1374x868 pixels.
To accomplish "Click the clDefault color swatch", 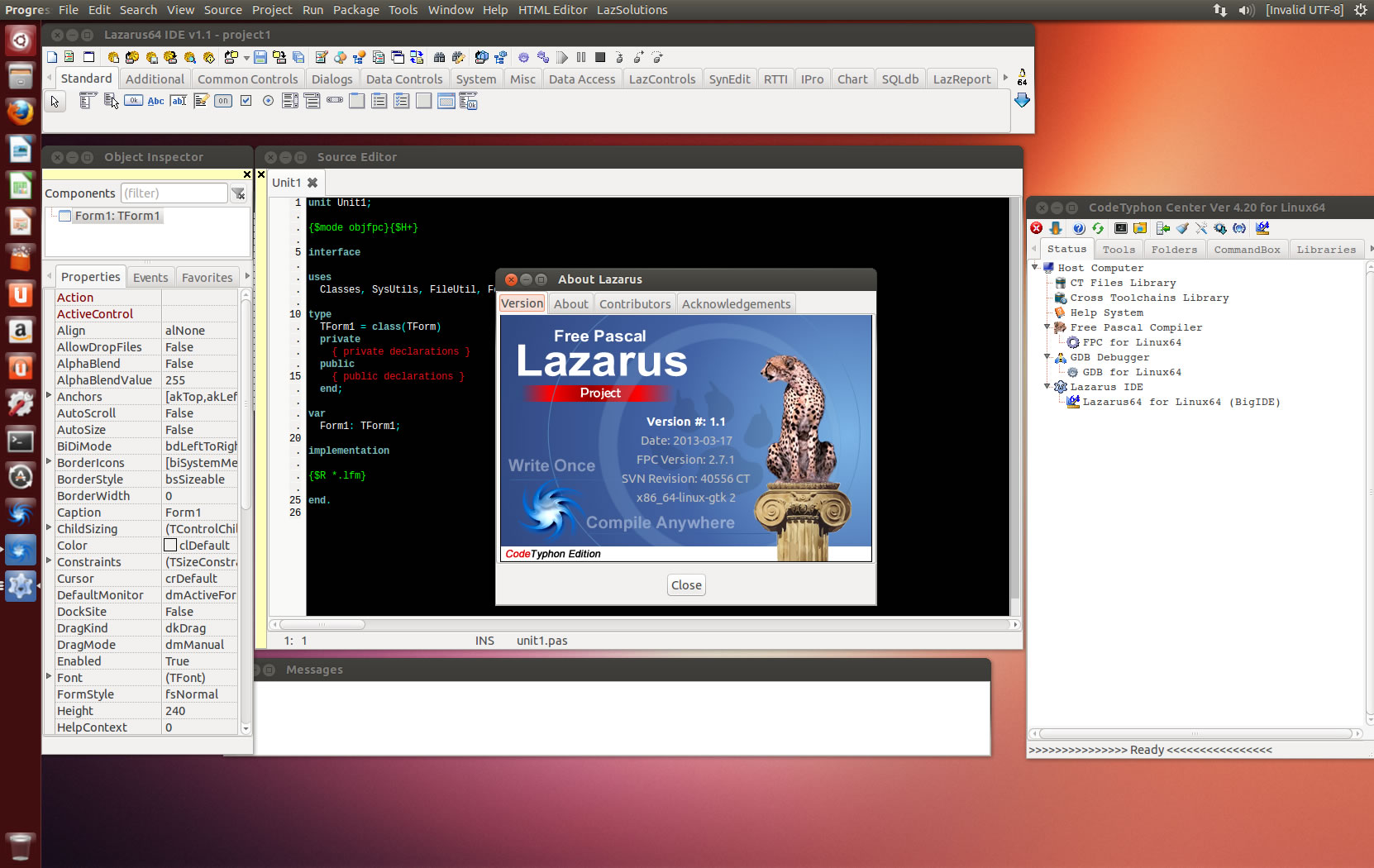I will click(170, 545).
